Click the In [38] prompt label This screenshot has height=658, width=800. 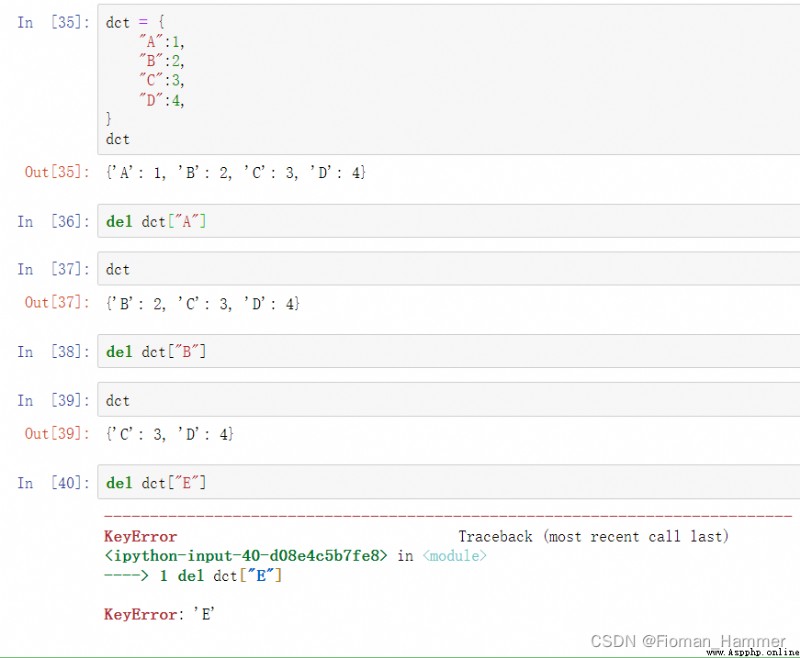(53, 352)
